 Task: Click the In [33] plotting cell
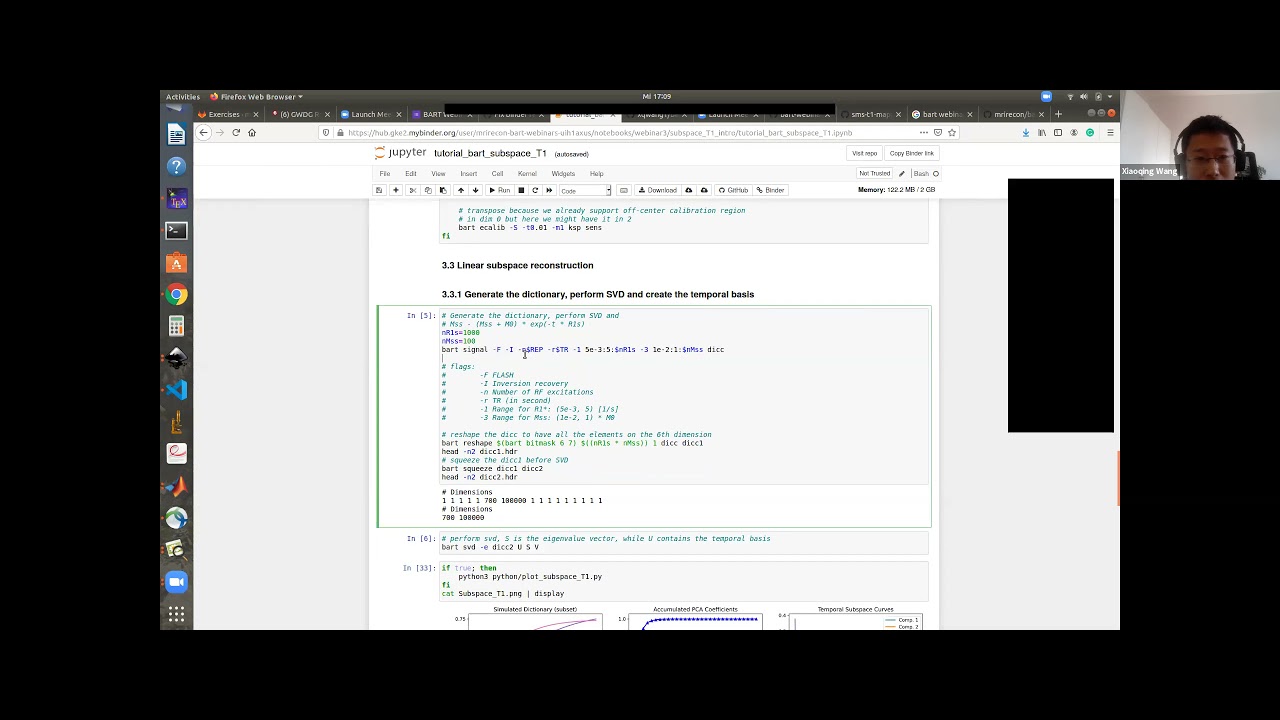[x=685, y=581]
